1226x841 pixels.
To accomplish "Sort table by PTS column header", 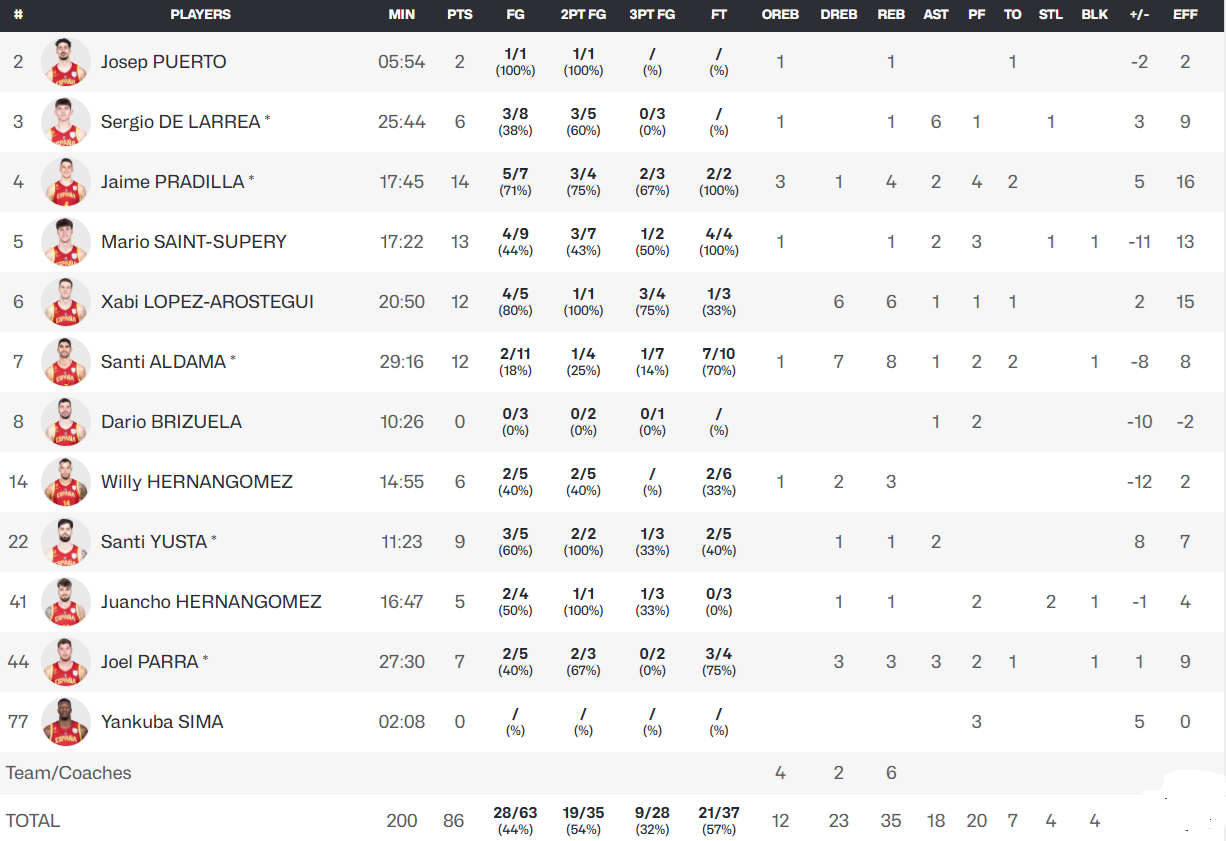I will click(x=460, y=15).
